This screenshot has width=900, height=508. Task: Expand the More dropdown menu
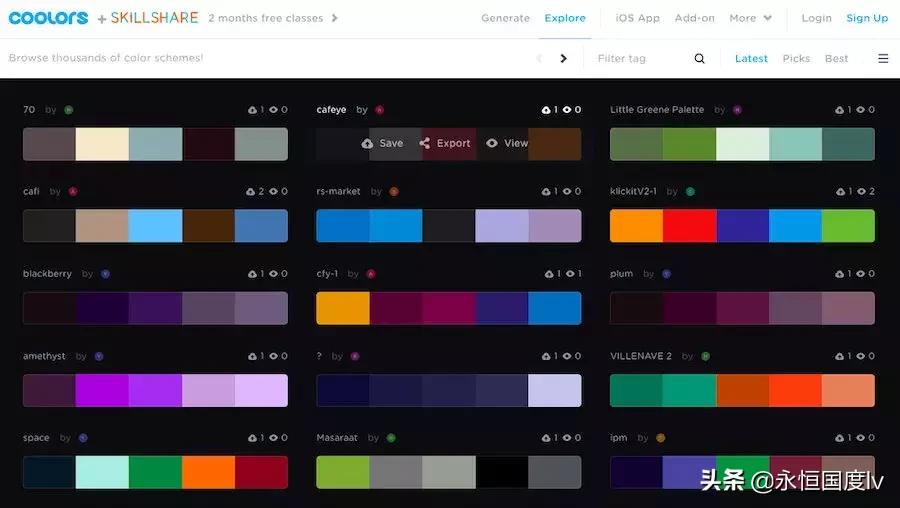(x=750, y=18)
